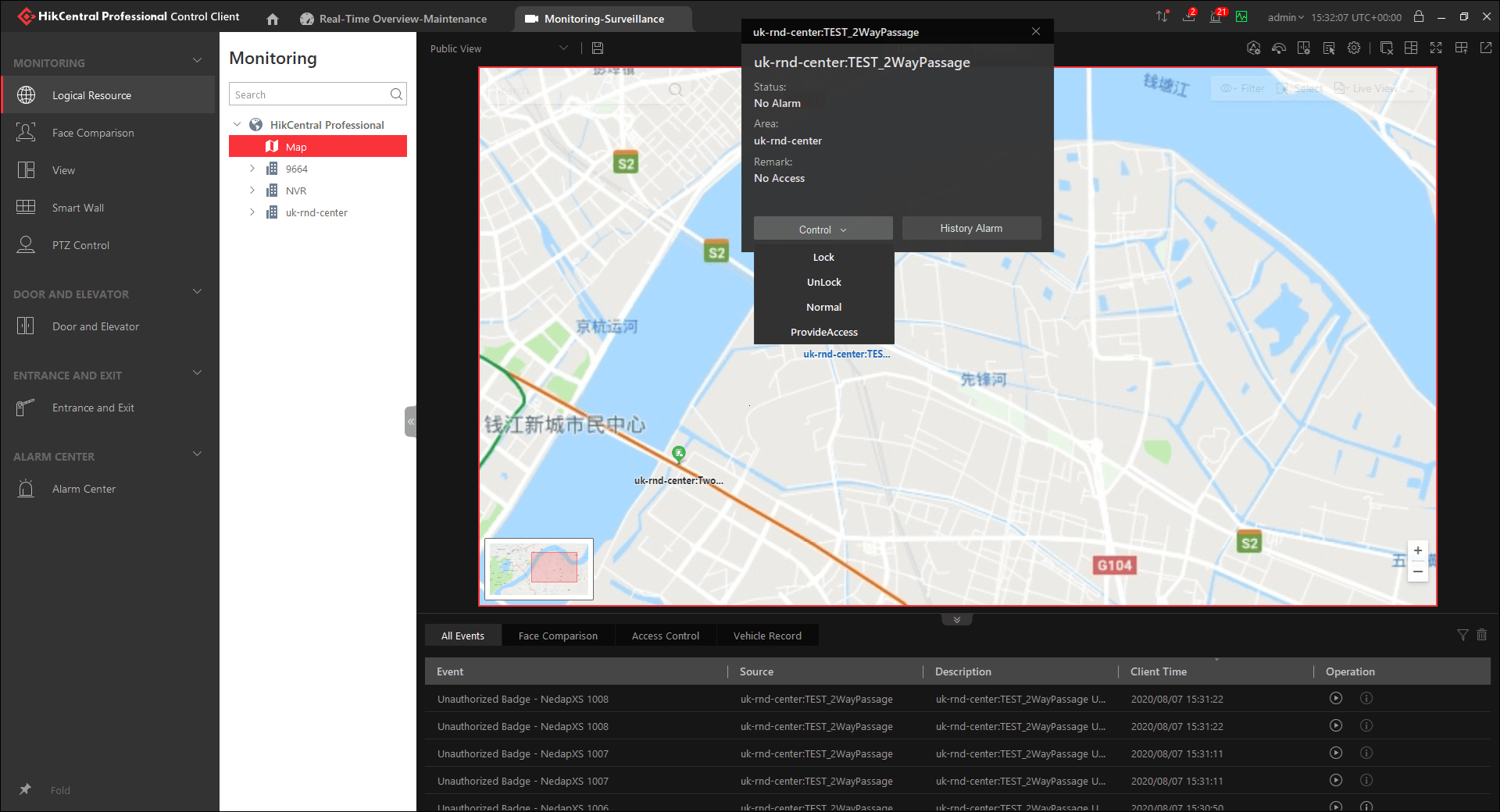Switch to the Real-Time Overview-Maintenance tab
The height and width of the screenshot is (812, 1500).
[x=394, y=19]
